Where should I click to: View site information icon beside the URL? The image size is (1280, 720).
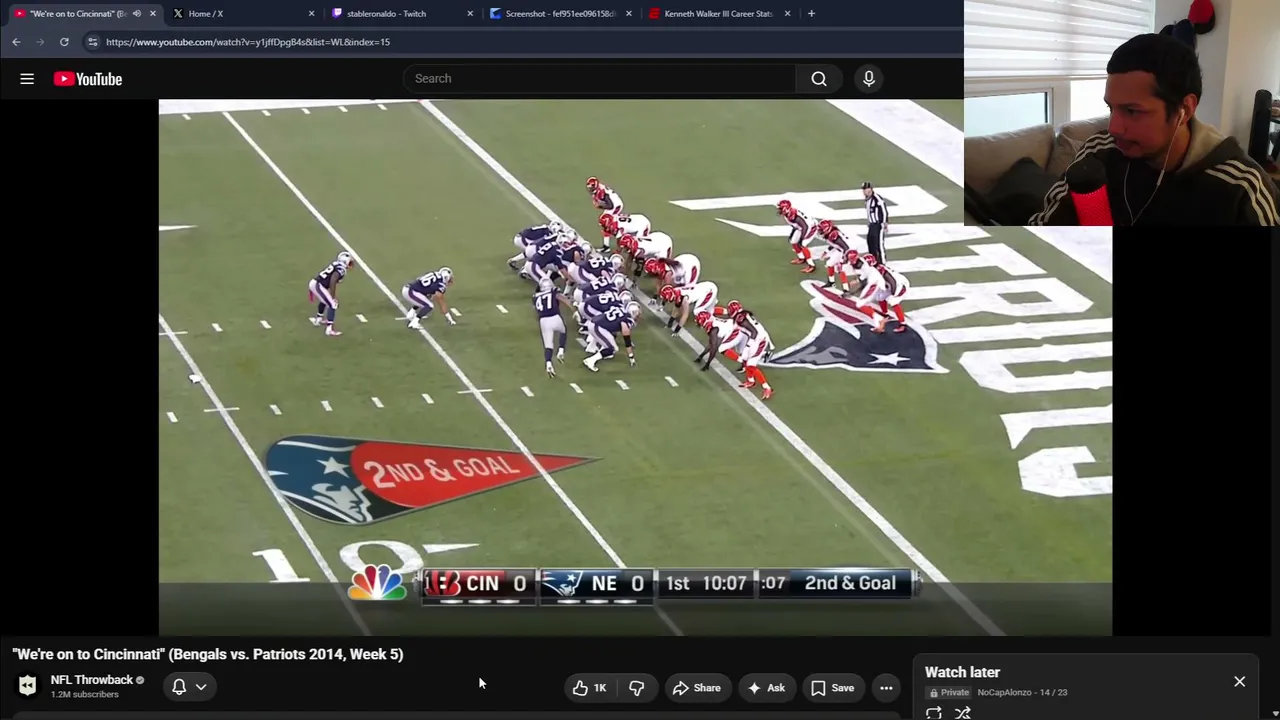click(x=92, y=42)
